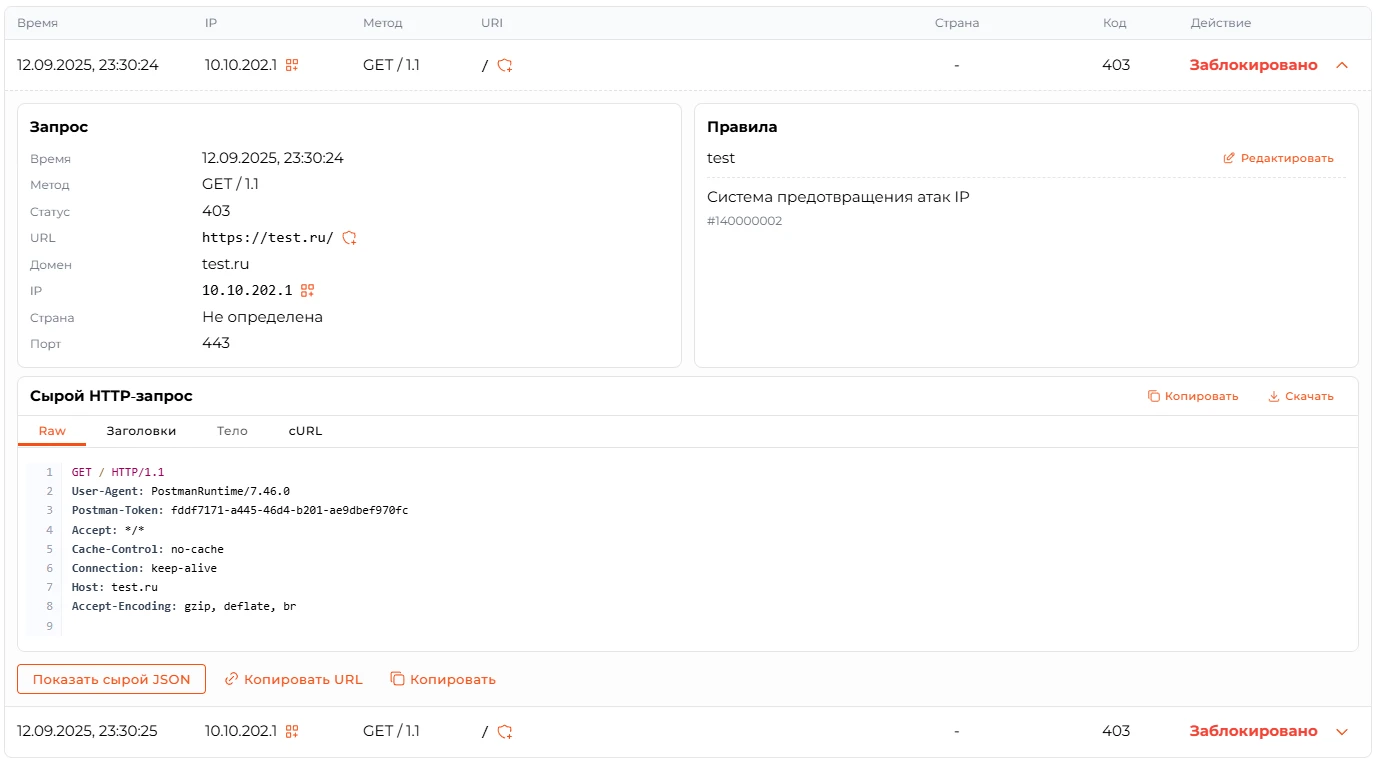
Task: Click the Код column header
Action: (1115, 23)
